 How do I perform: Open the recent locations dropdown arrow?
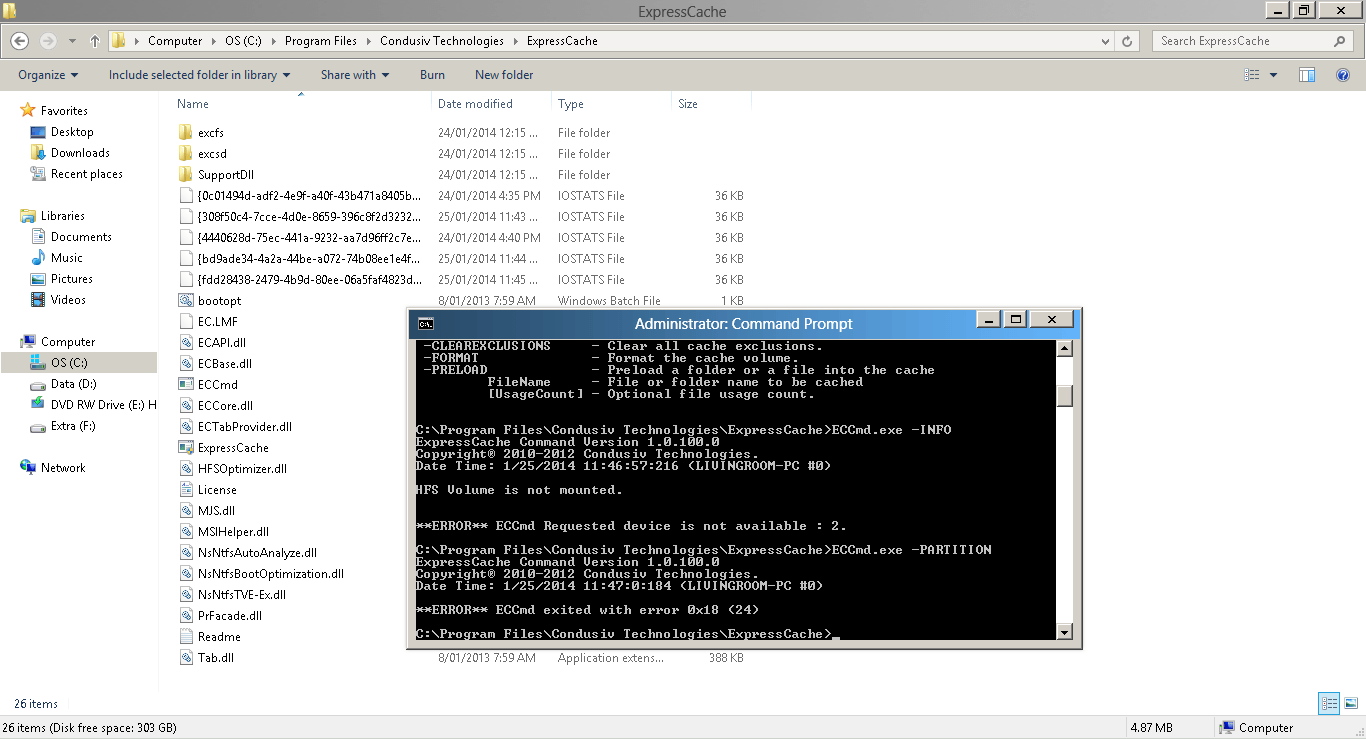coord(73,41)
